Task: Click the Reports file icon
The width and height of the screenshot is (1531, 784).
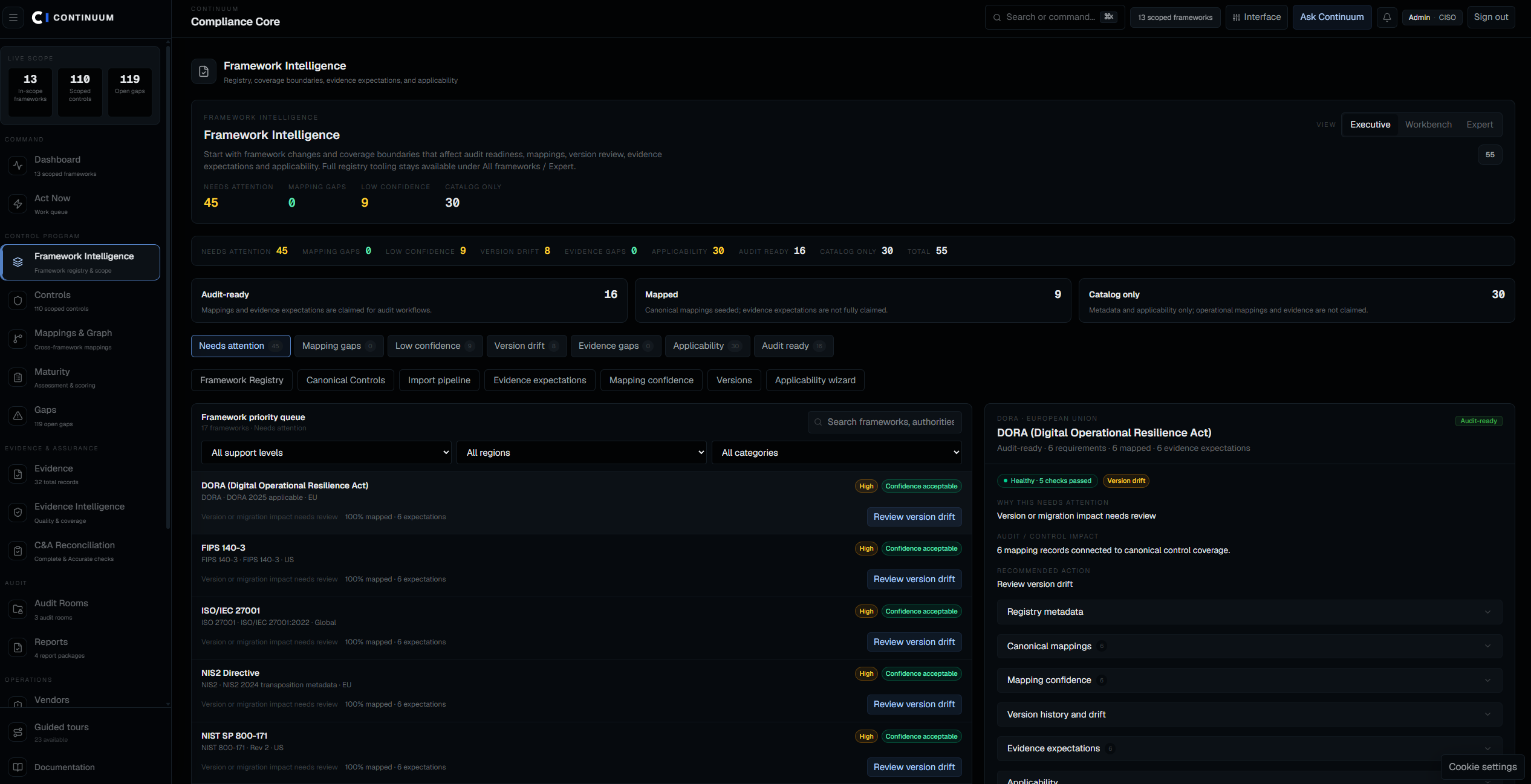Action: [18, 648]
